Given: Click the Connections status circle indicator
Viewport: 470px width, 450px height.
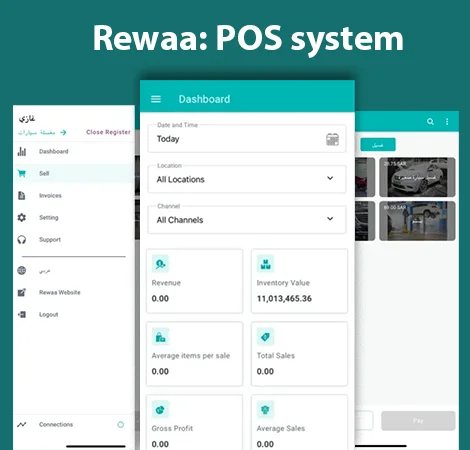Looking at the screenshot, I should pos(121,424).
